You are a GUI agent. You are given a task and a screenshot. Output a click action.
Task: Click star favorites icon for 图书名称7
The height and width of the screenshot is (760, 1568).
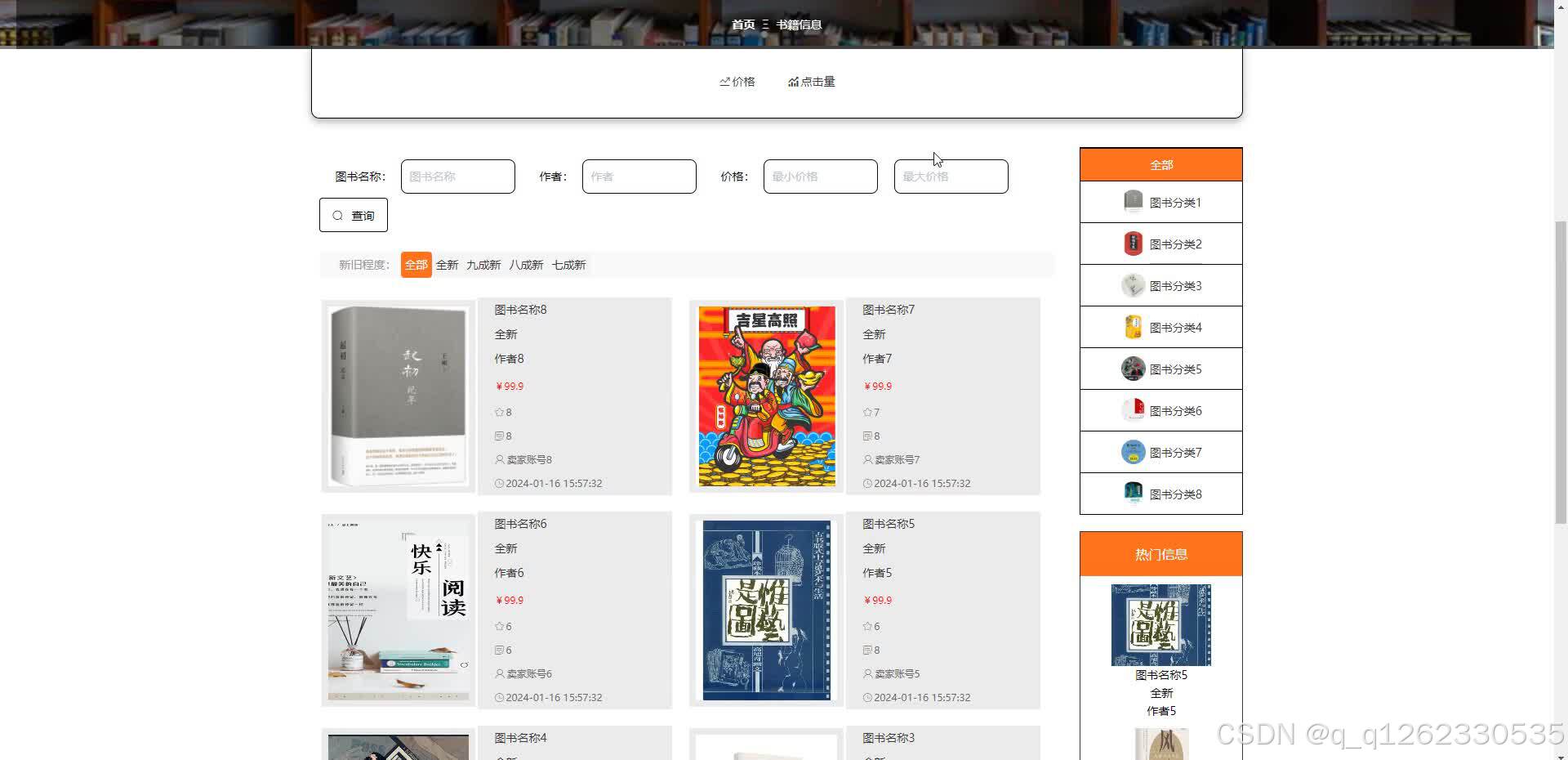[x=868, y=413]
